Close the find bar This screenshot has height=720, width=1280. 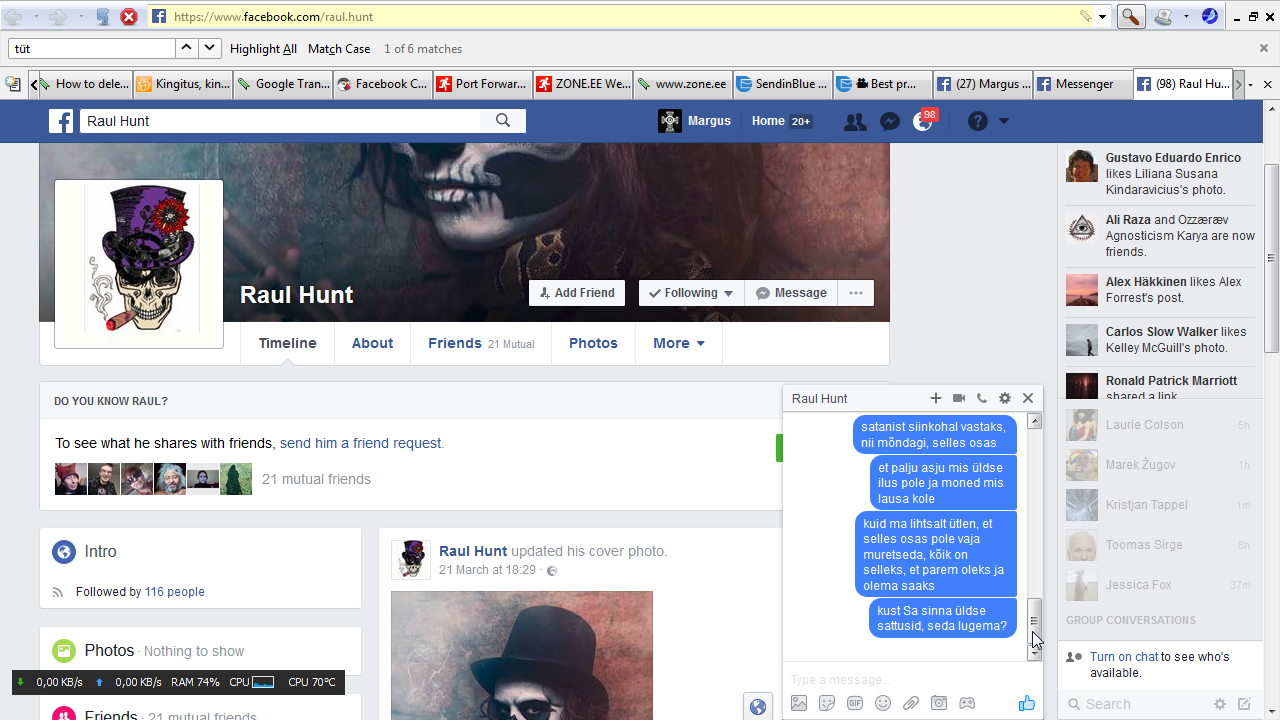(x=1264, y=48)
